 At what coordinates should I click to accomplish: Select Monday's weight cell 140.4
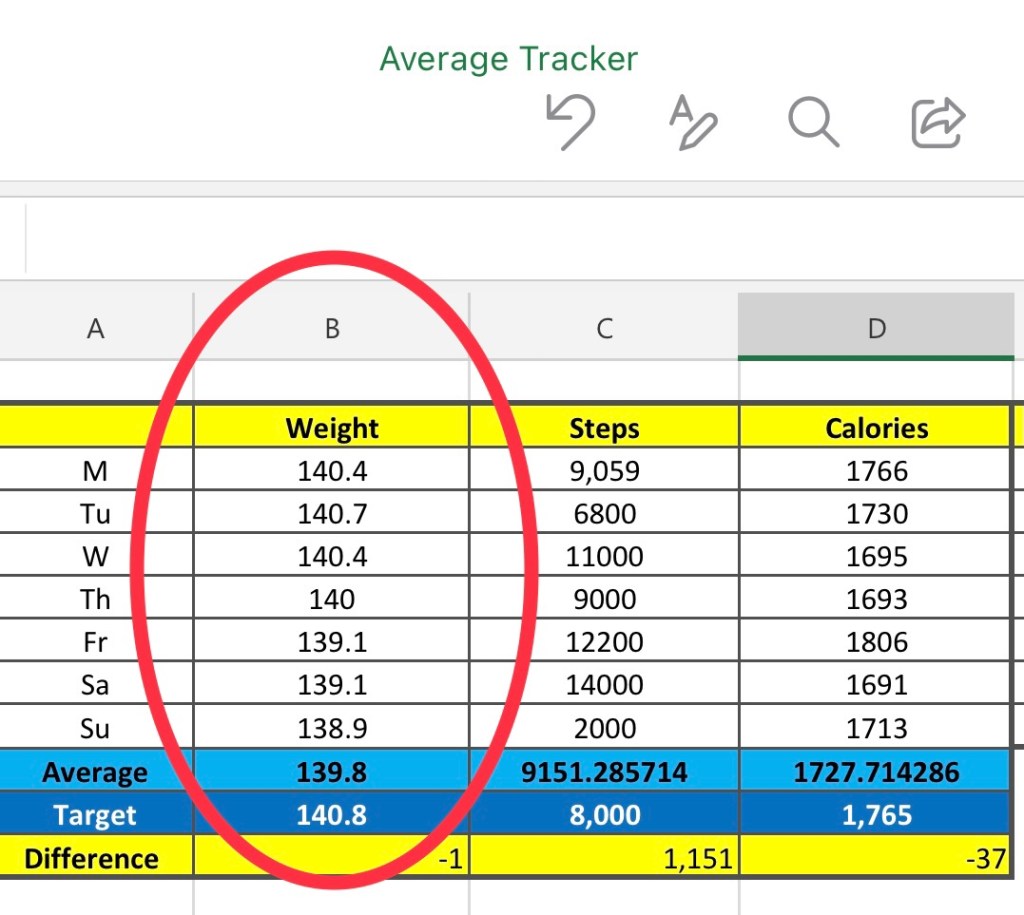click(332, 471)
